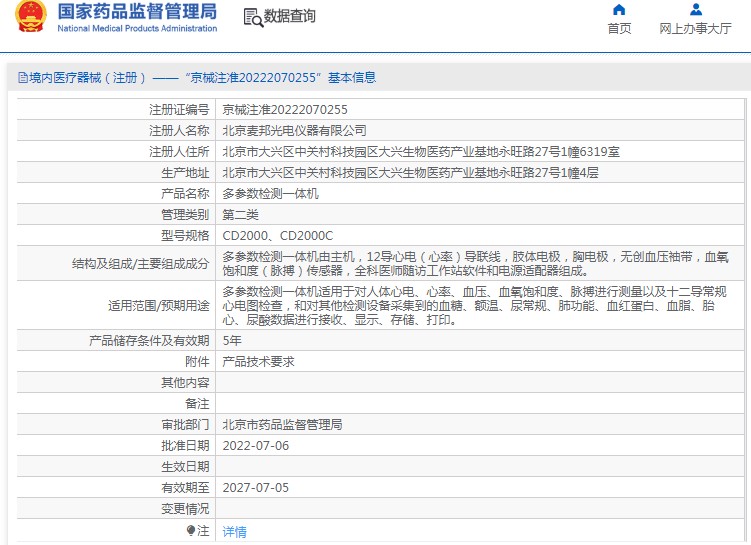Viewport: 751px width, 545px height.
Task: Click the national emblem logo
Action: (x=31, y=16)
